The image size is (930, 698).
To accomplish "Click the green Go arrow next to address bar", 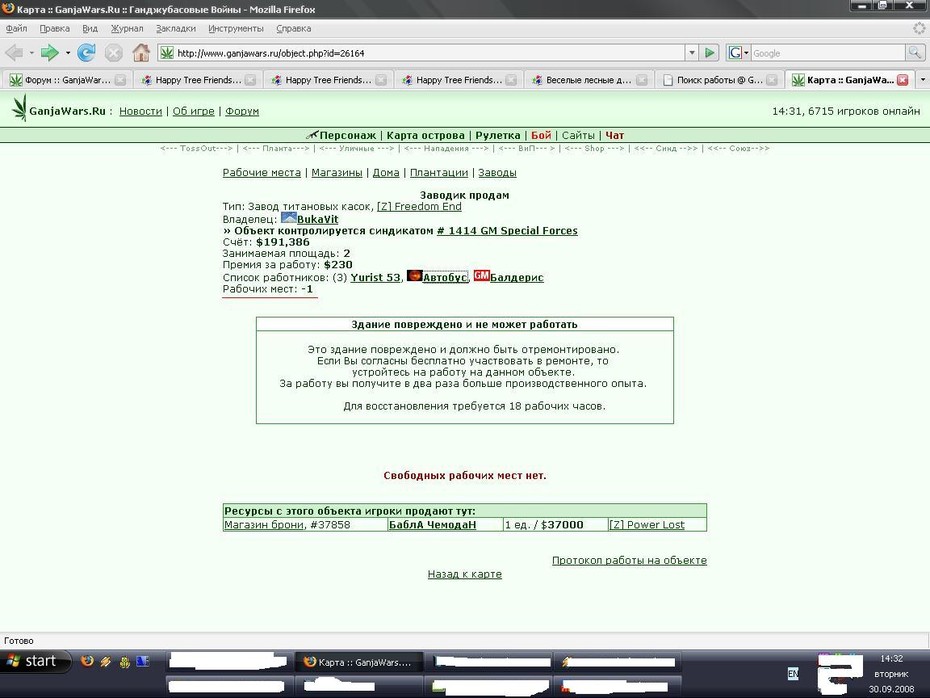I will click(709, 53).
